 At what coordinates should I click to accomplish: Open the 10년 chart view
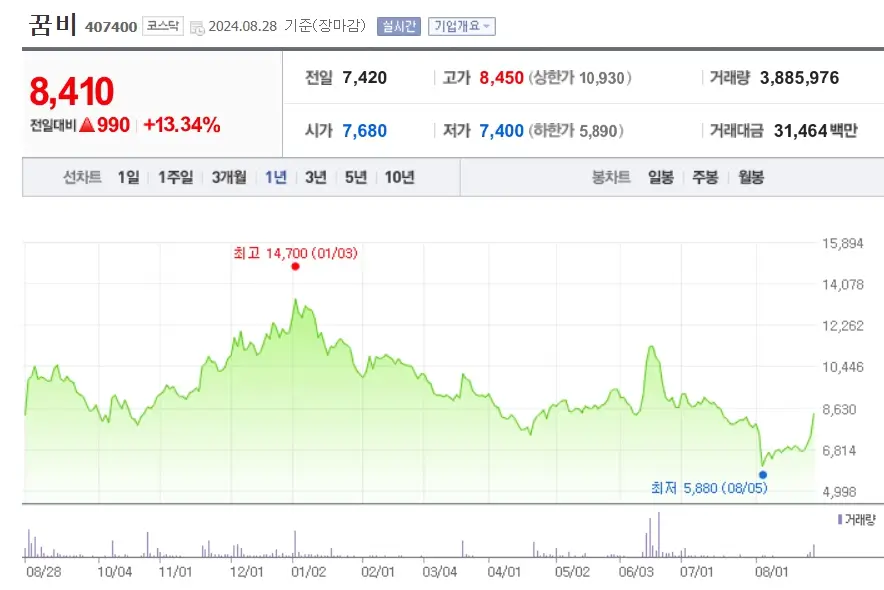(x=399, y=176)
